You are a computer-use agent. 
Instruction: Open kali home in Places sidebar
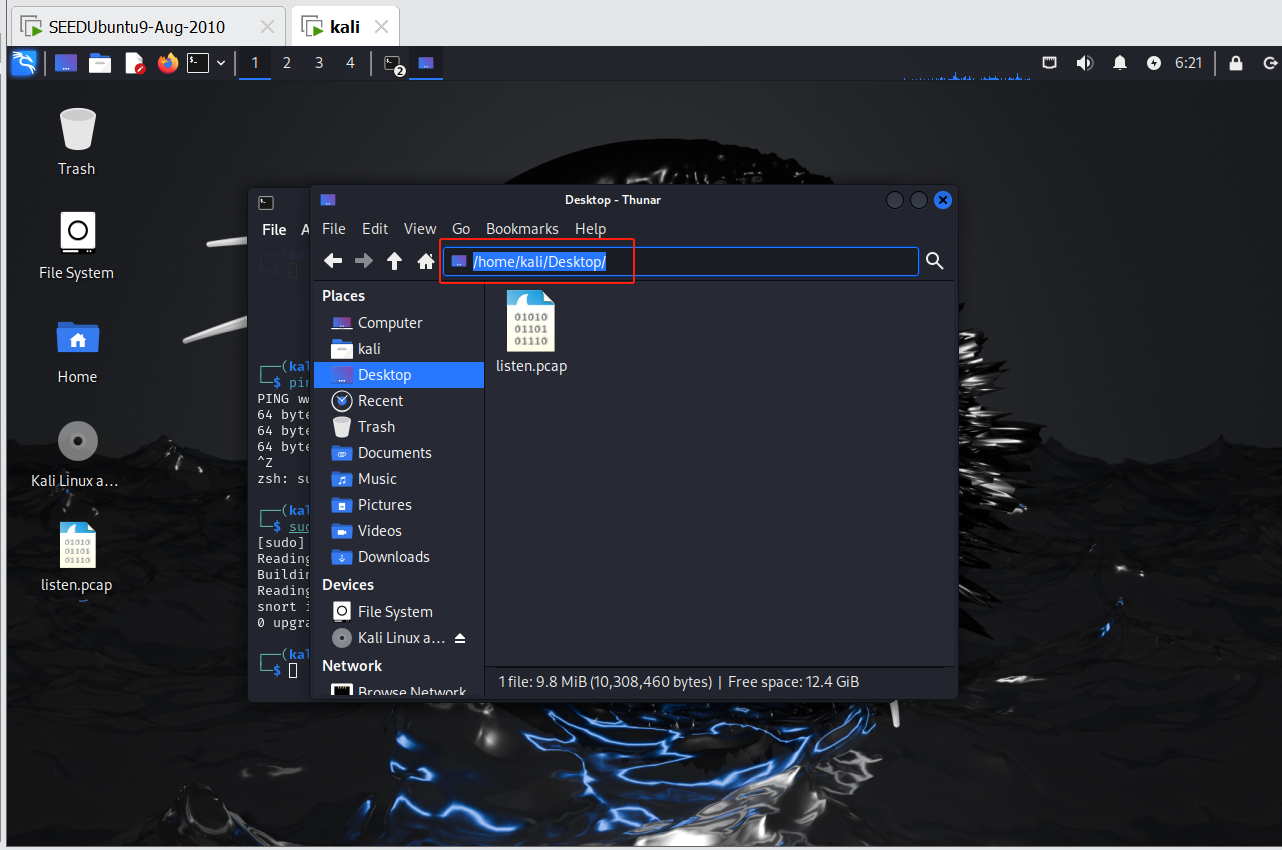tap(399, 349)
